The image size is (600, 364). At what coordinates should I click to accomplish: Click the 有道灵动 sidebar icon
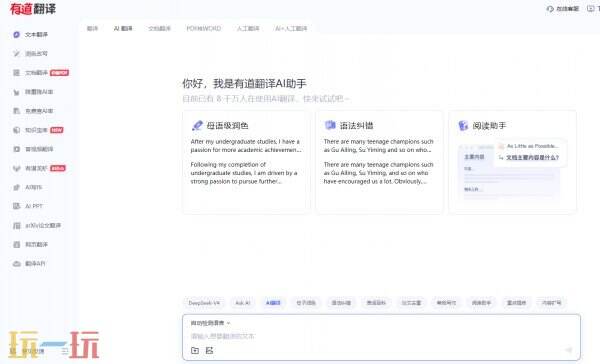coord(16,168)
